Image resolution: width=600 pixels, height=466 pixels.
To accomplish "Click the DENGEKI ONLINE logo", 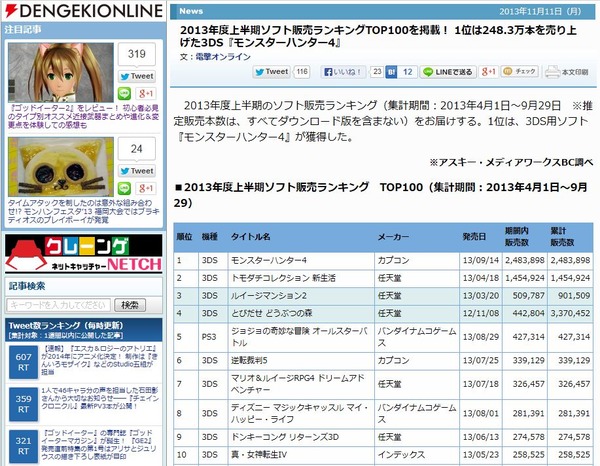I will point(84,11).
